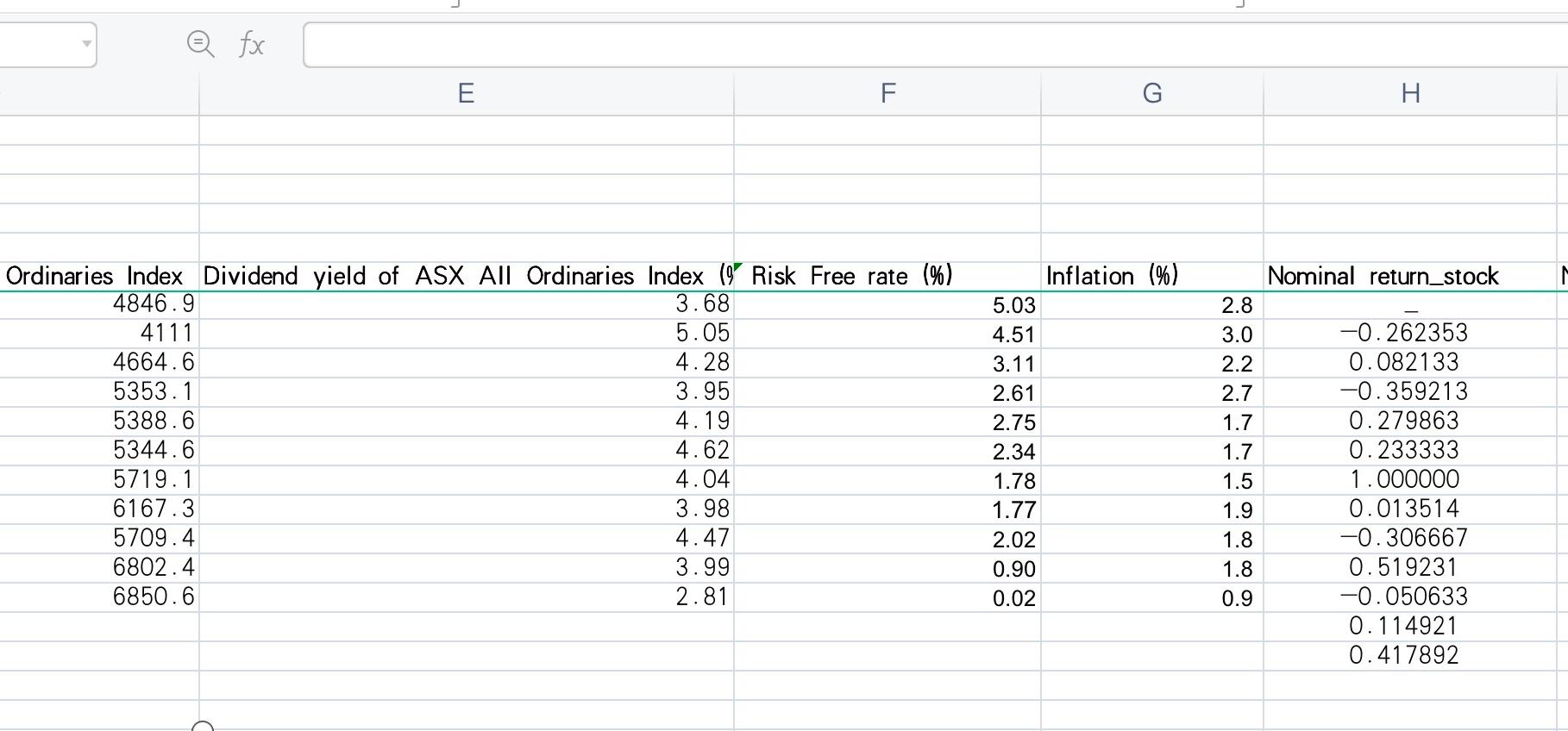The image size is (1568, 731).
Task: Select index value 6167.3
Action: [99, 509]
